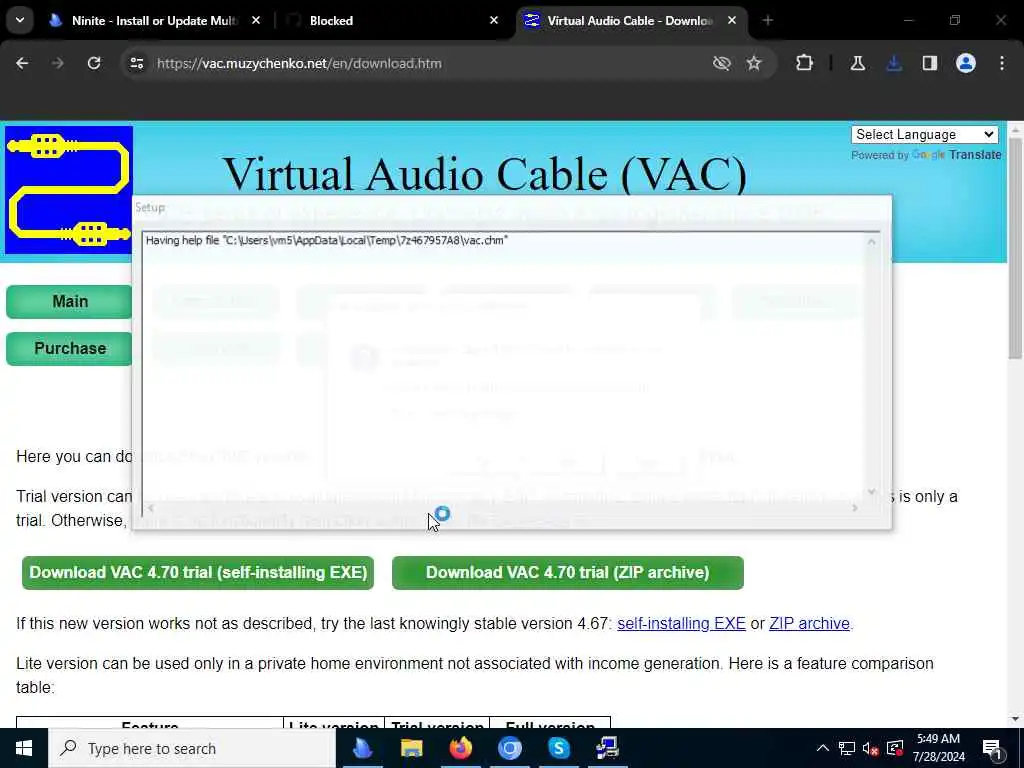1024x768 pixels.
Task: Open the Ninite app in taskbar
Action: pyautogui.click(x=362, y=748)
